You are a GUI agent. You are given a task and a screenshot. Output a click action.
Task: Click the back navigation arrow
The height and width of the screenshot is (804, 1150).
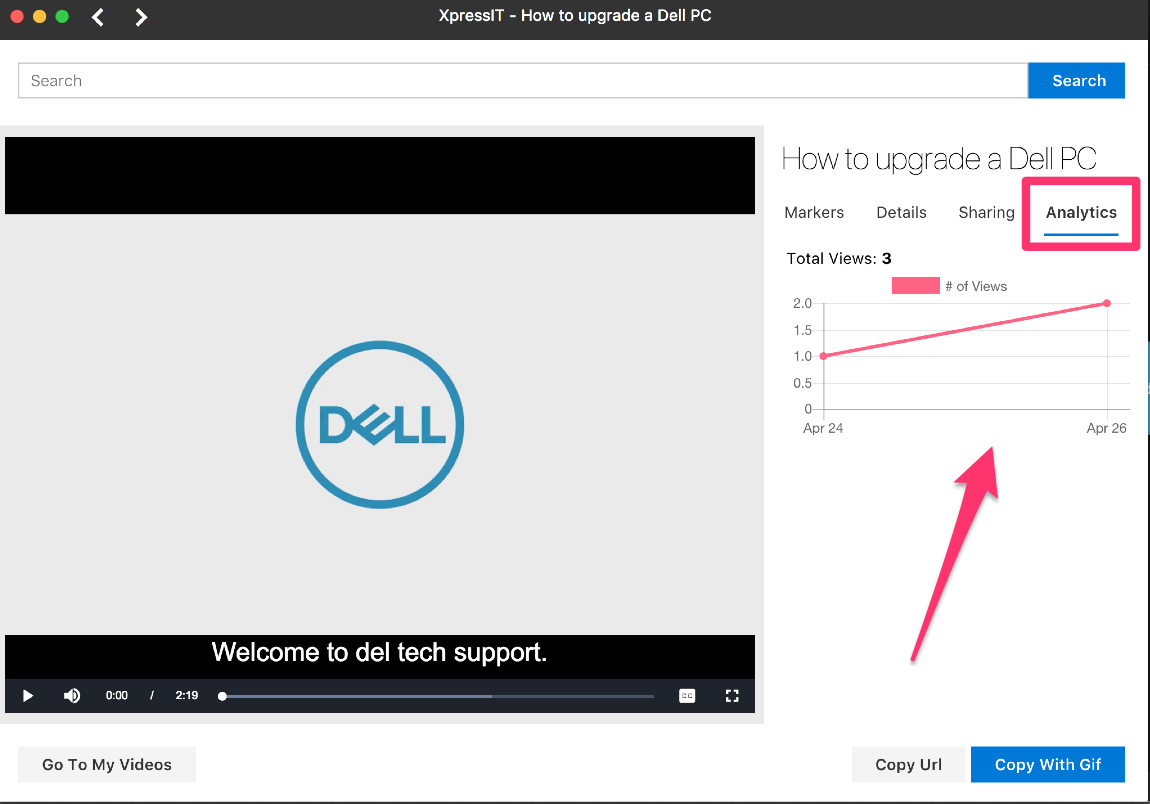98,17
